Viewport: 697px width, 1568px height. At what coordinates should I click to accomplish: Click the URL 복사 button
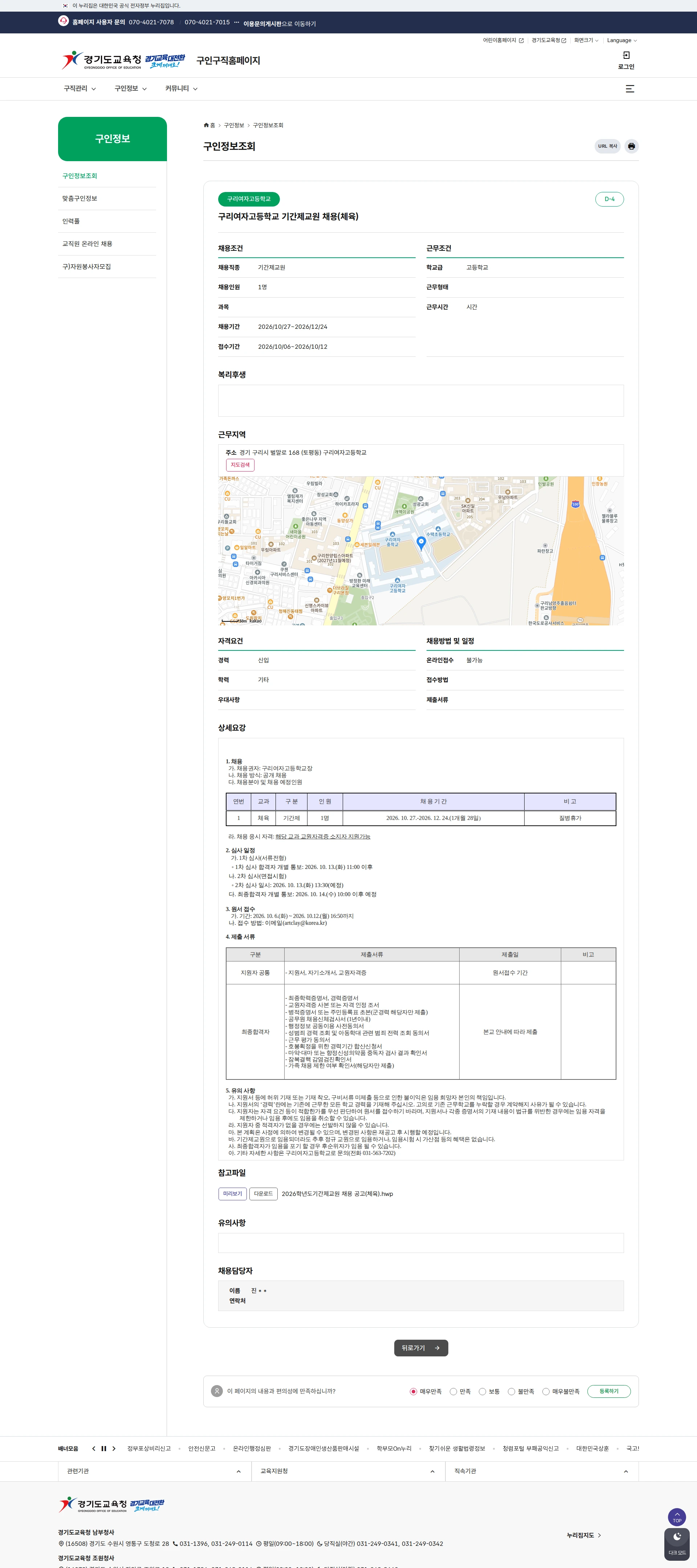click(x=608, y=146)
